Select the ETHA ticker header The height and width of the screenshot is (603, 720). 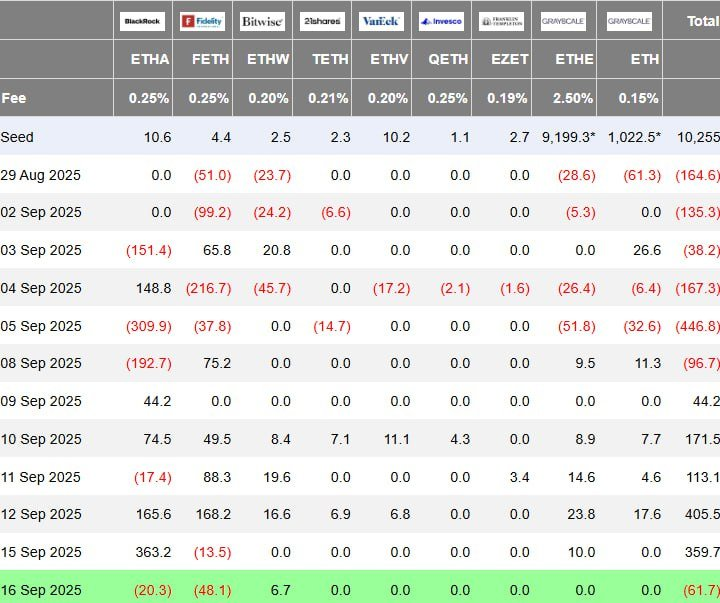pyautogui.click(x=150, y=59)
